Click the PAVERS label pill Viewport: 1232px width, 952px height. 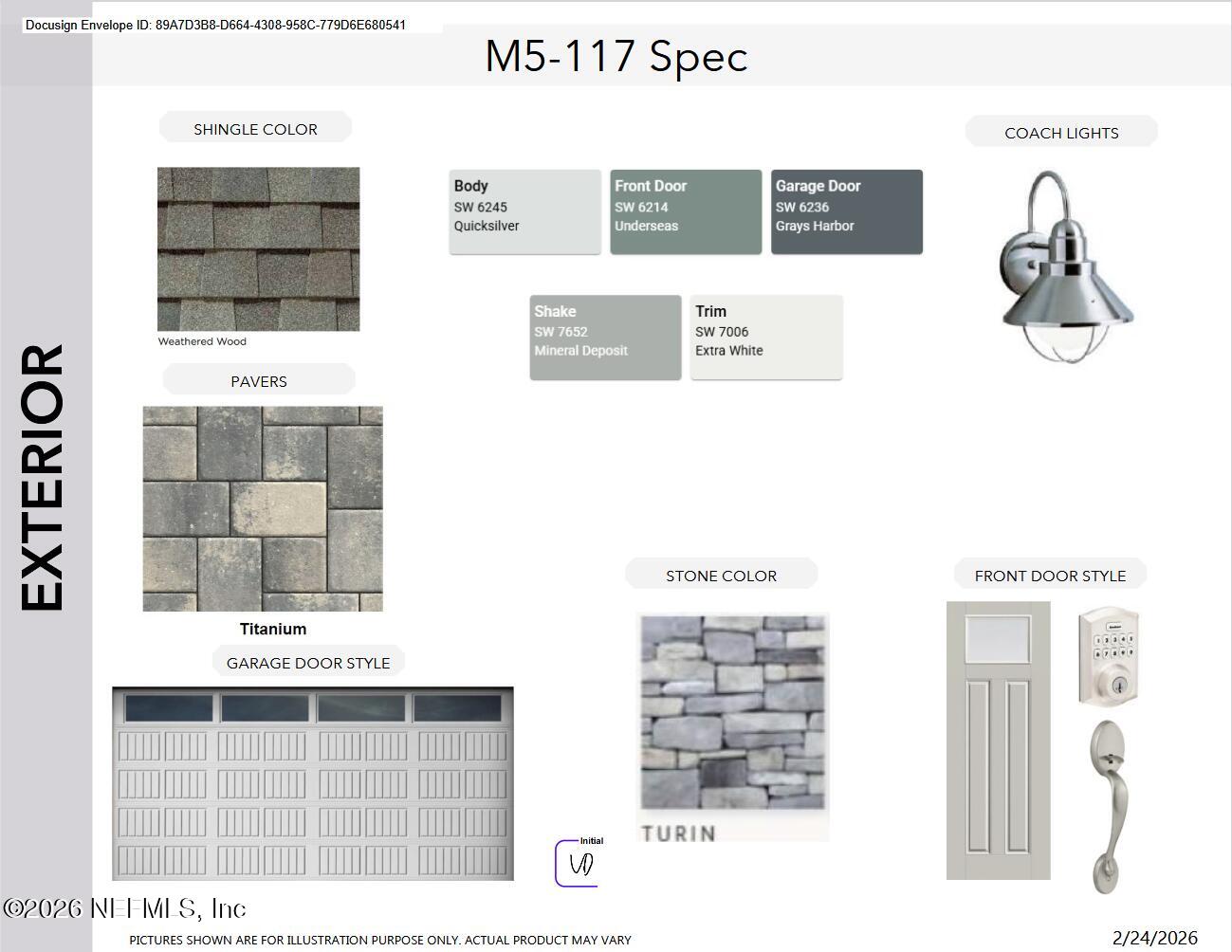click(259, 381)
